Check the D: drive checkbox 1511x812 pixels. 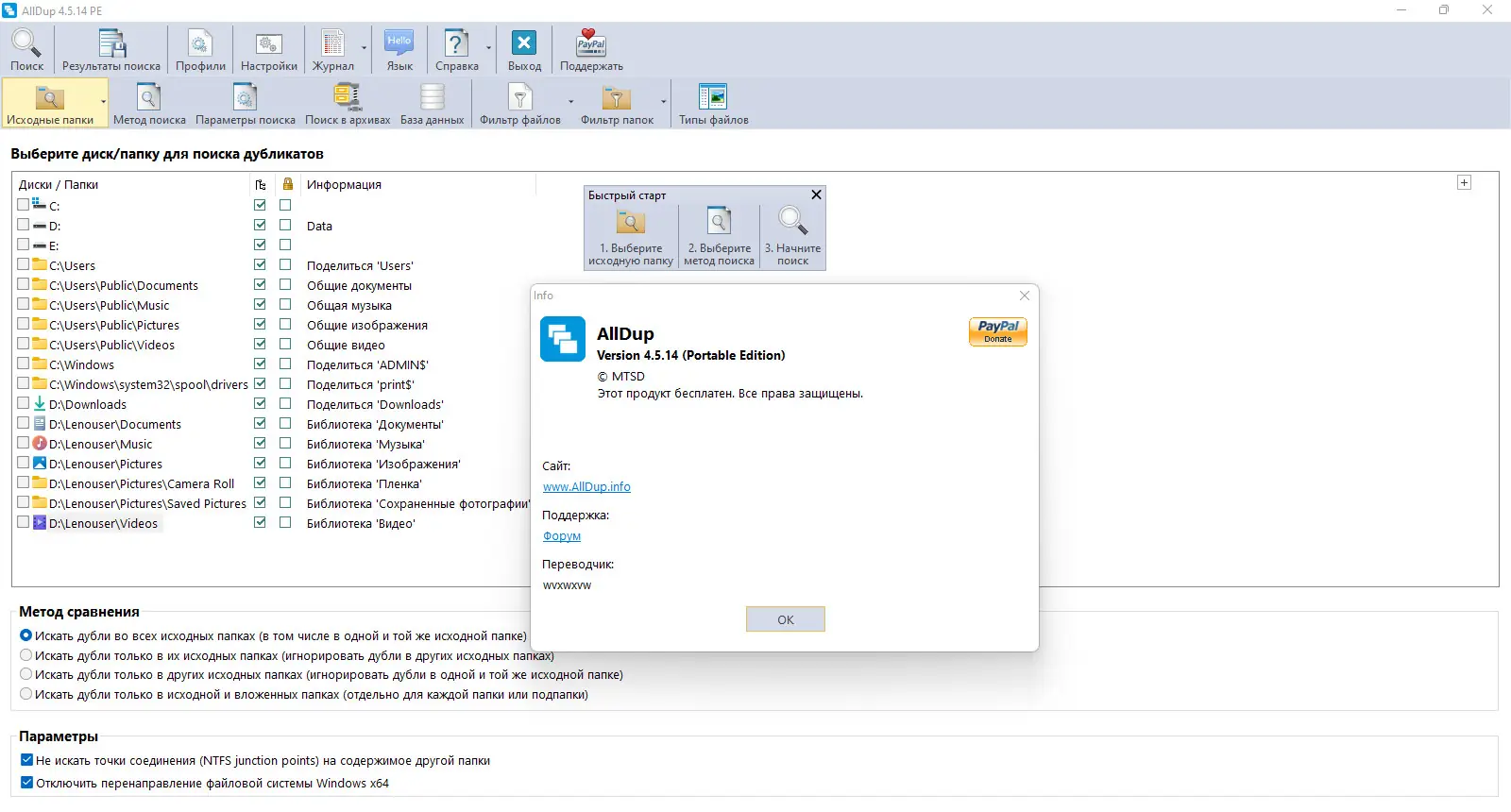coord(24,225)
